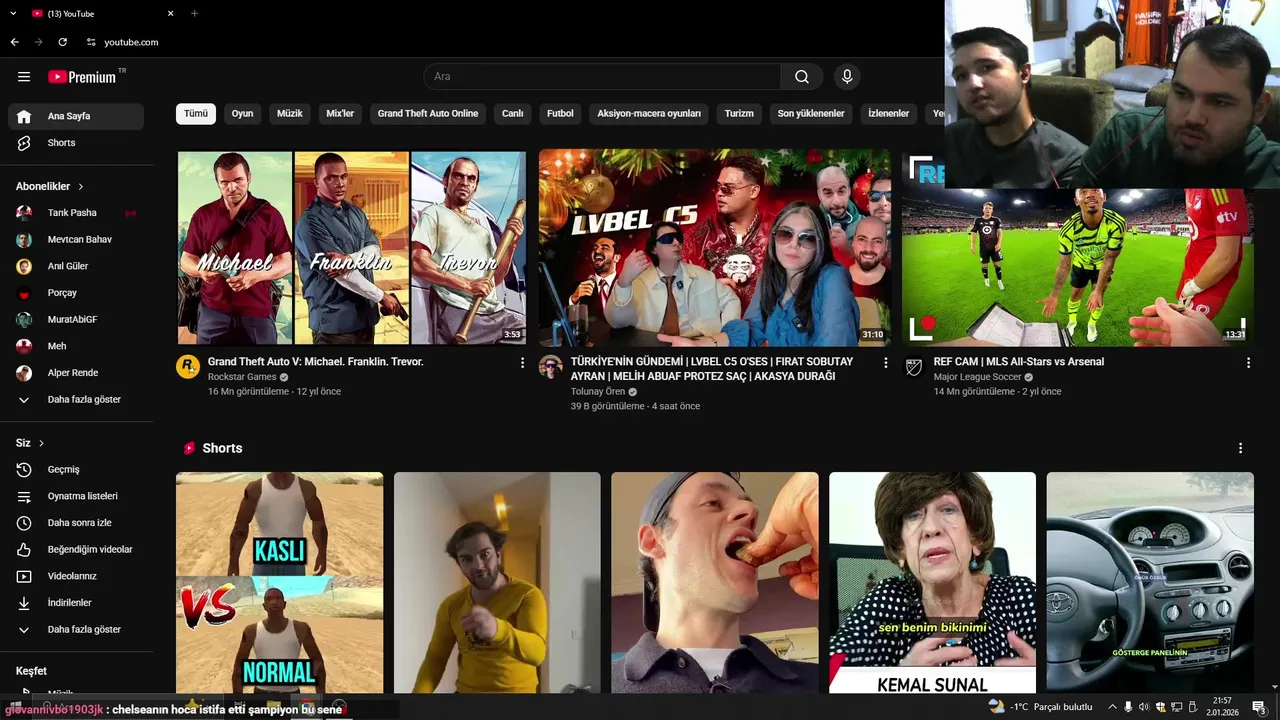The height and width of the screenshot is (720, 1280).
Task: Open Shorts in the sidebar
Action: click(x=76, y=143)
